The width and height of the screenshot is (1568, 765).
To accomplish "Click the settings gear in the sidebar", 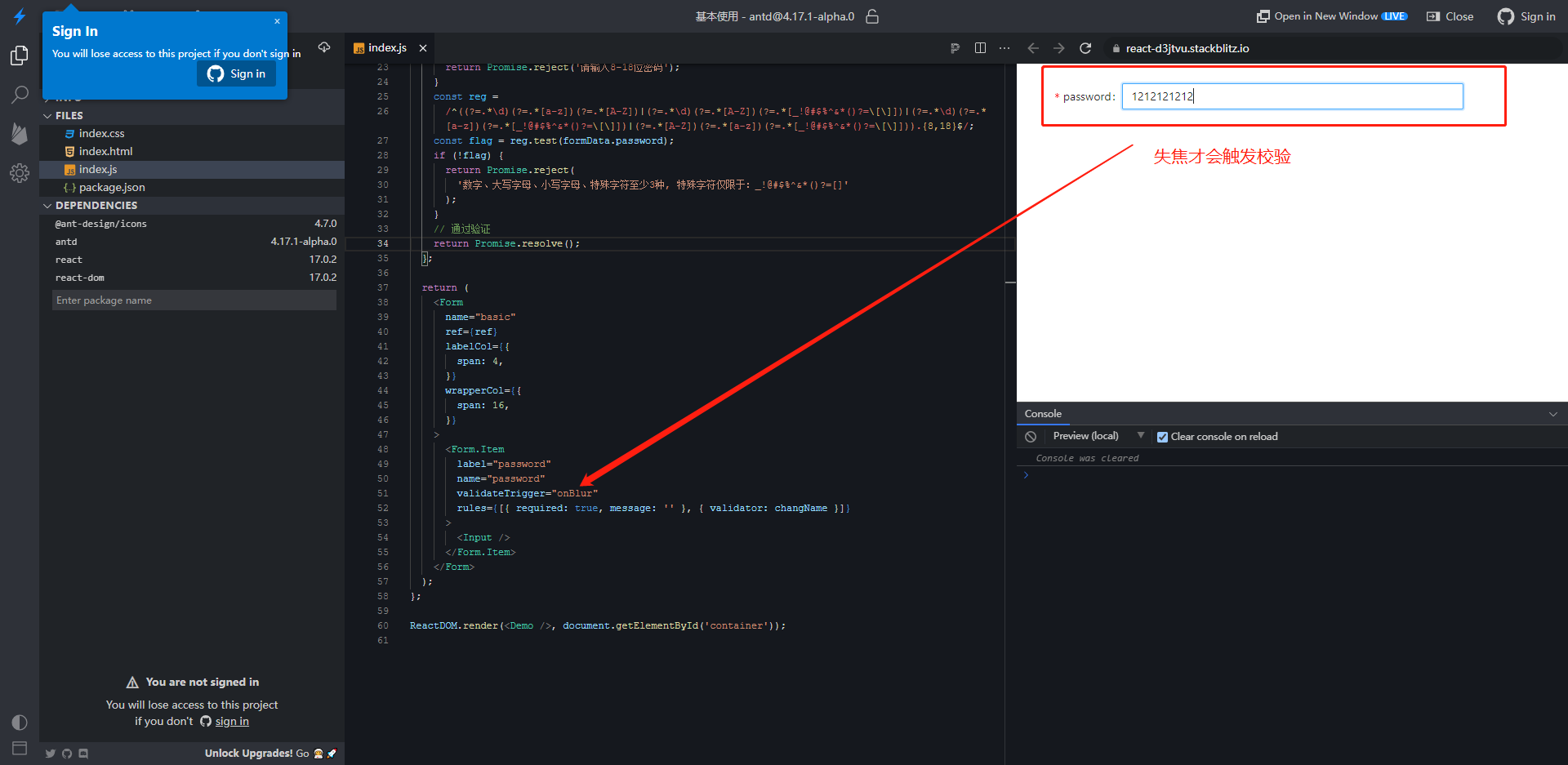I will click(x=20, y=172).
